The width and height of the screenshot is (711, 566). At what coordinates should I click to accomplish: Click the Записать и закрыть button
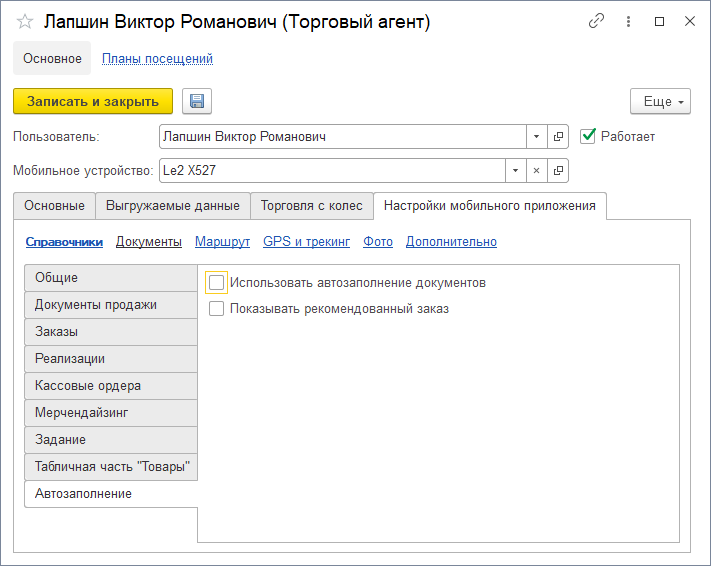click(x=93, y=101)
